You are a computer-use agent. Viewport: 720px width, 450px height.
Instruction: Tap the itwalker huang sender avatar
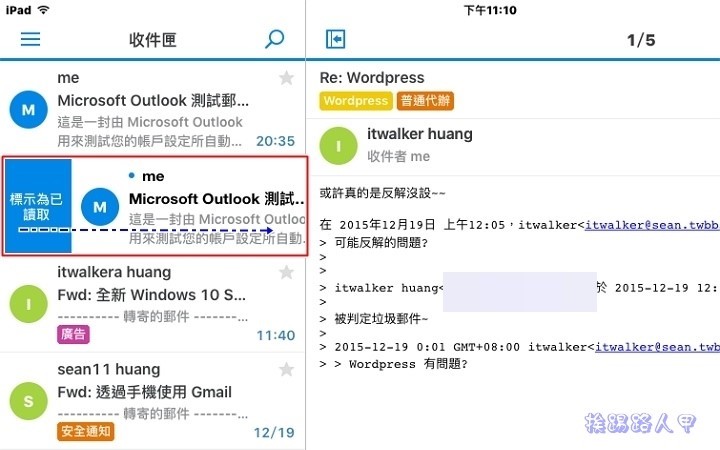pyautogui.click(x=338, y=146)
